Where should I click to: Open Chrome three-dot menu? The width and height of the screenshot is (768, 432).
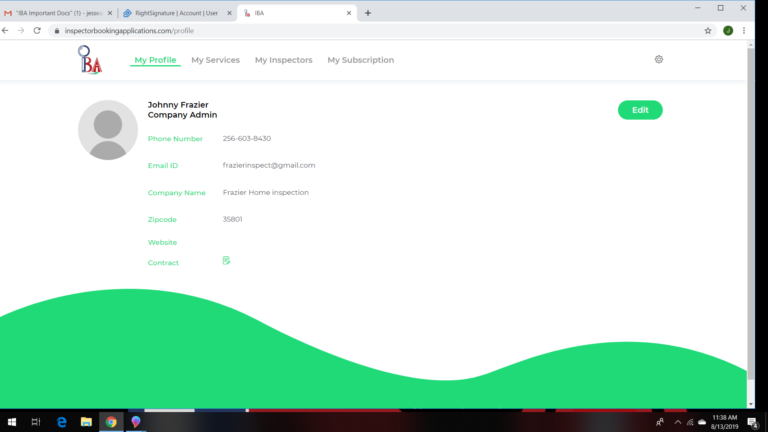[x=743, y=31]
